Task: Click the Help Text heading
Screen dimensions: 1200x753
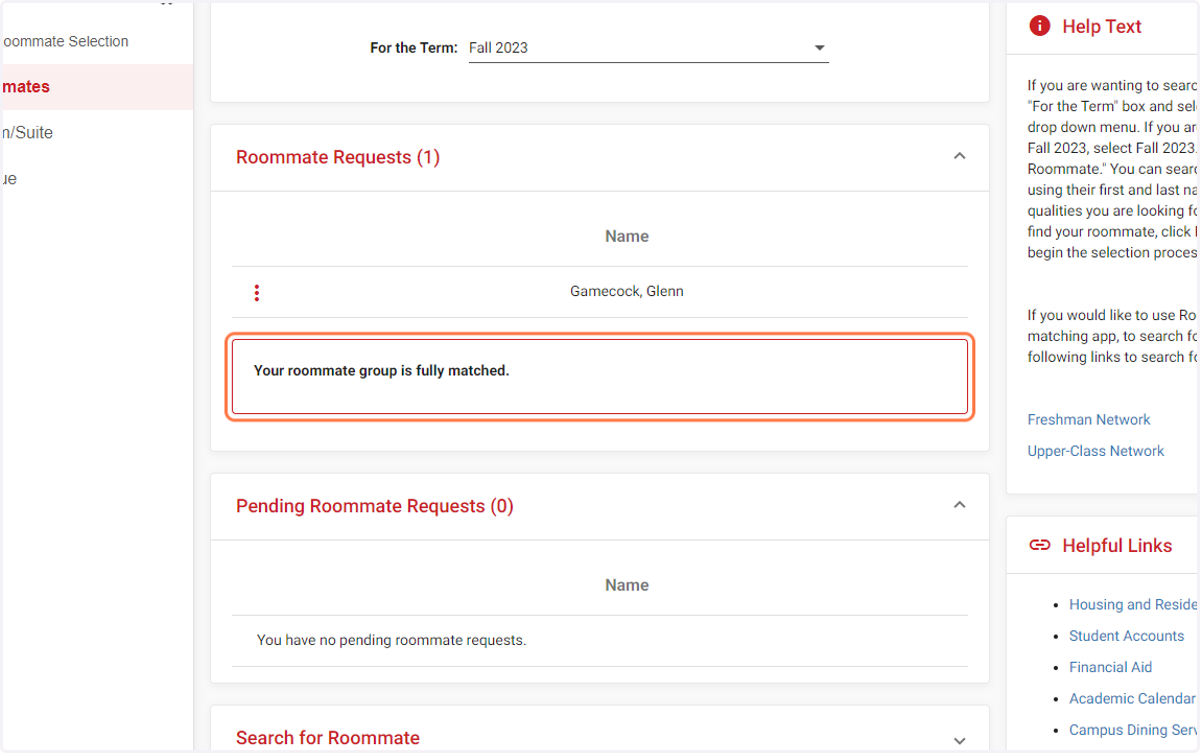Action: [x=1102, y=27]
